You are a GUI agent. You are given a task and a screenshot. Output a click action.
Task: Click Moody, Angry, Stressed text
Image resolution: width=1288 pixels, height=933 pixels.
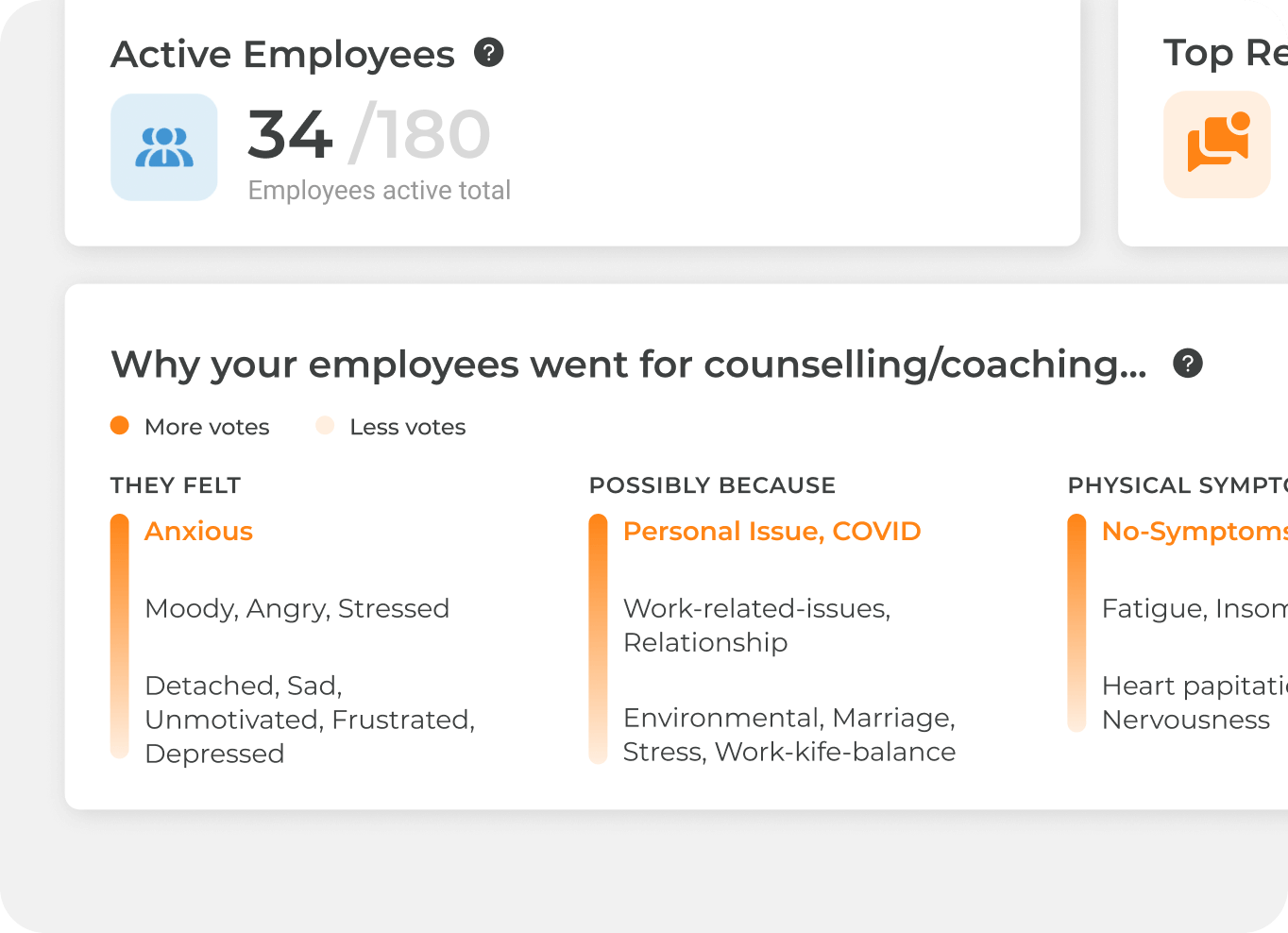pyautogui.click(x=297, y=609)
